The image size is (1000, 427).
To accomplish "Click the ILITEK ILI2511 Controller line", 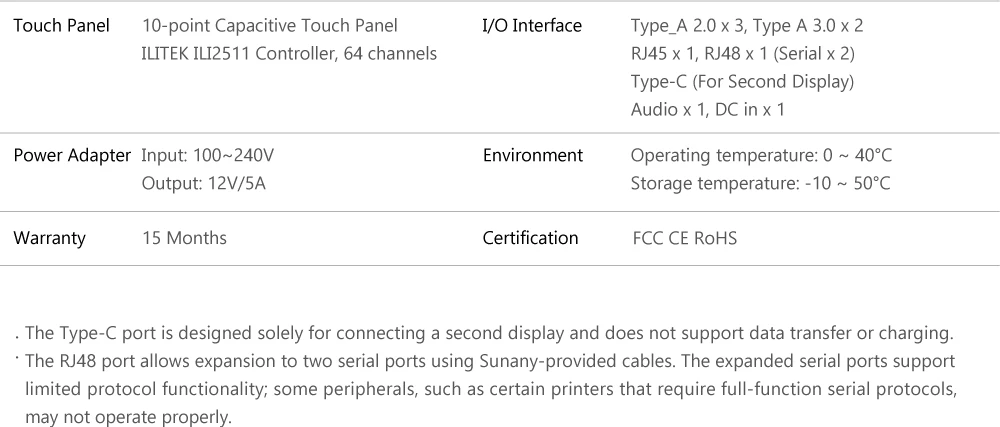I will coord(289,54).
